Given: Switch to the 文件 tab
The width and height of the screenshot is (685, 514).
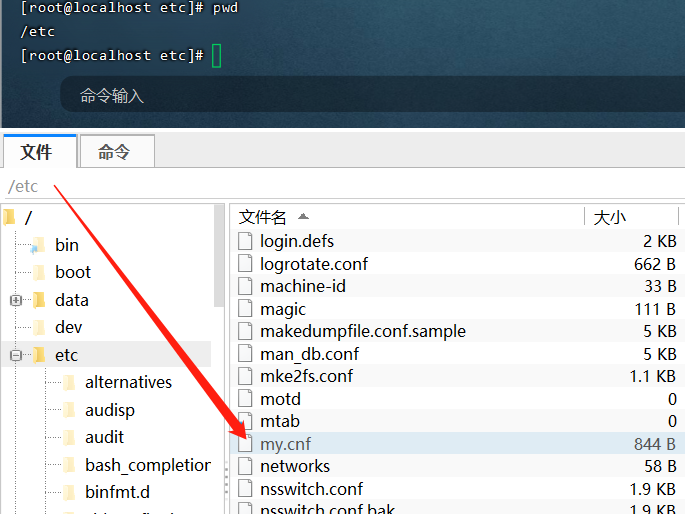Looking at the screenshot, I should tap(36, 152).
